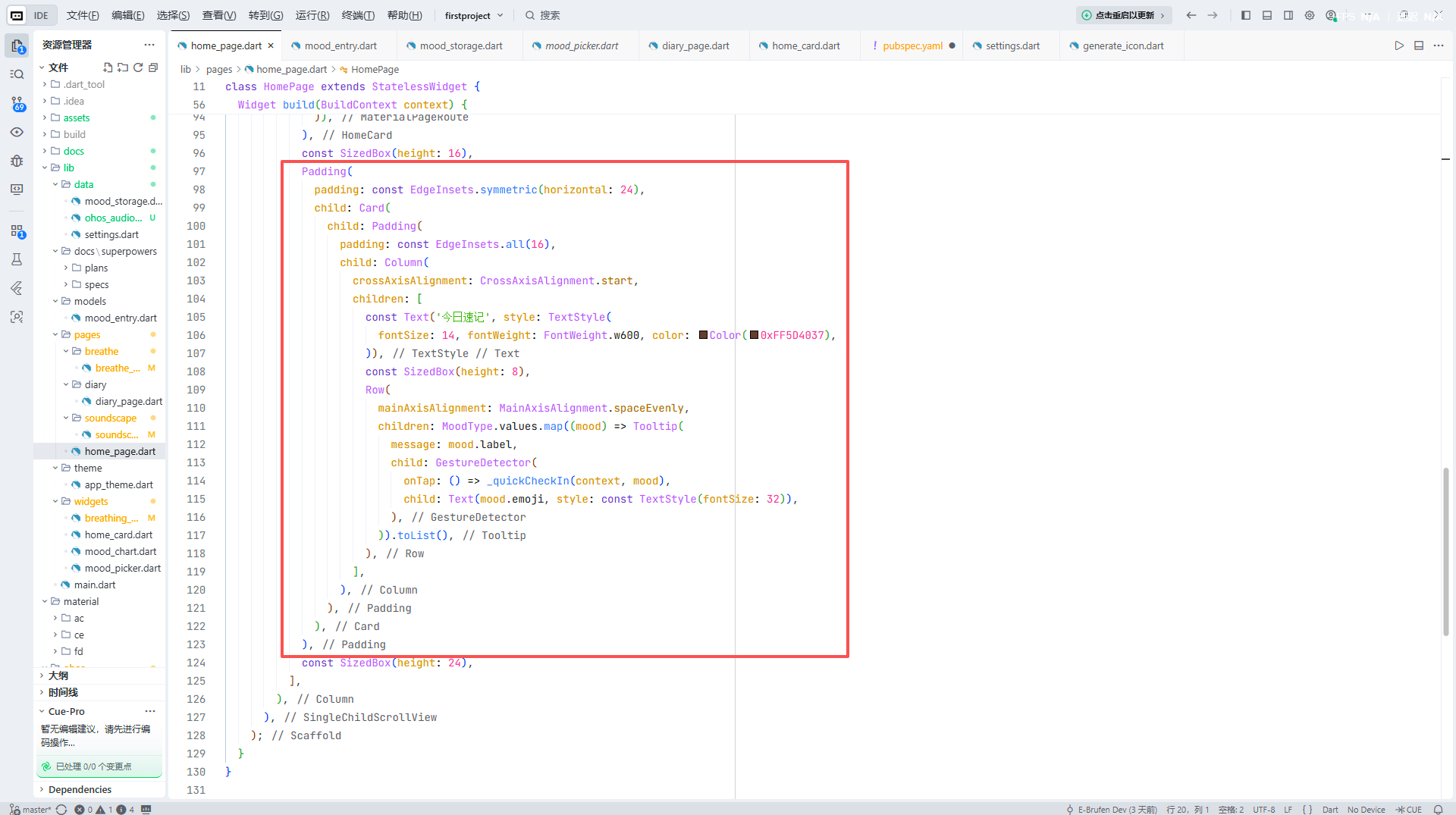The height and width of the screenshot is (815, 1456).
Task: Open the Extensions view in activity bar
Action: (x=17, y=230)
